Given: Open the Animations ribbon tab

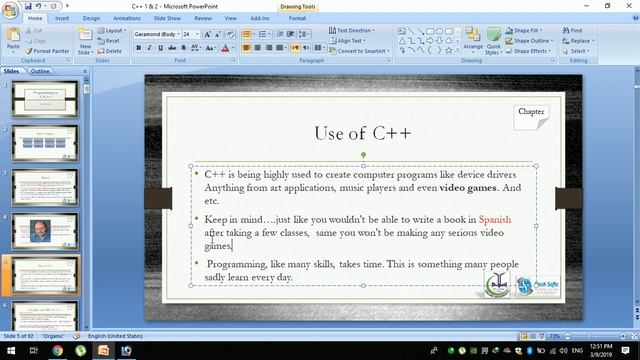Looking at the screenshot, I should [127, 18].
